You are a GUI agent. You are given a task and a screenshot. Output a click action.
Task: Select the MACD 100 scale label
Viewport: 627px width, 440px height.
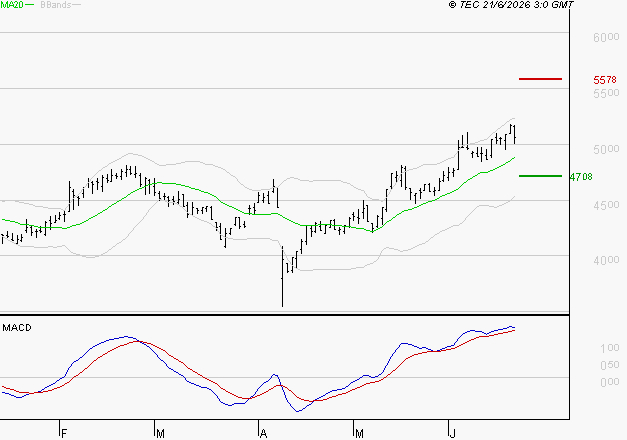coord(610,348)
